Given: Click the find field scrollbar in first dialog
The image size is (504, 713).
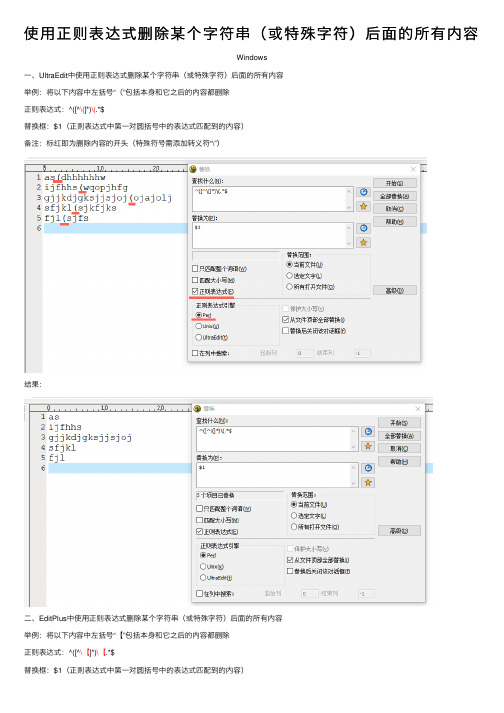Looking at the screenshot, I should point(349,199).
